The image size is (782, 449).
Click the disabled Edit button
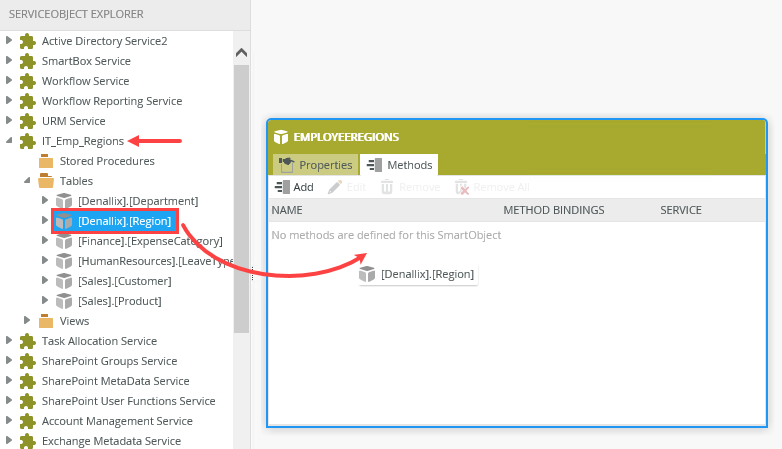(x=347, y=187)
